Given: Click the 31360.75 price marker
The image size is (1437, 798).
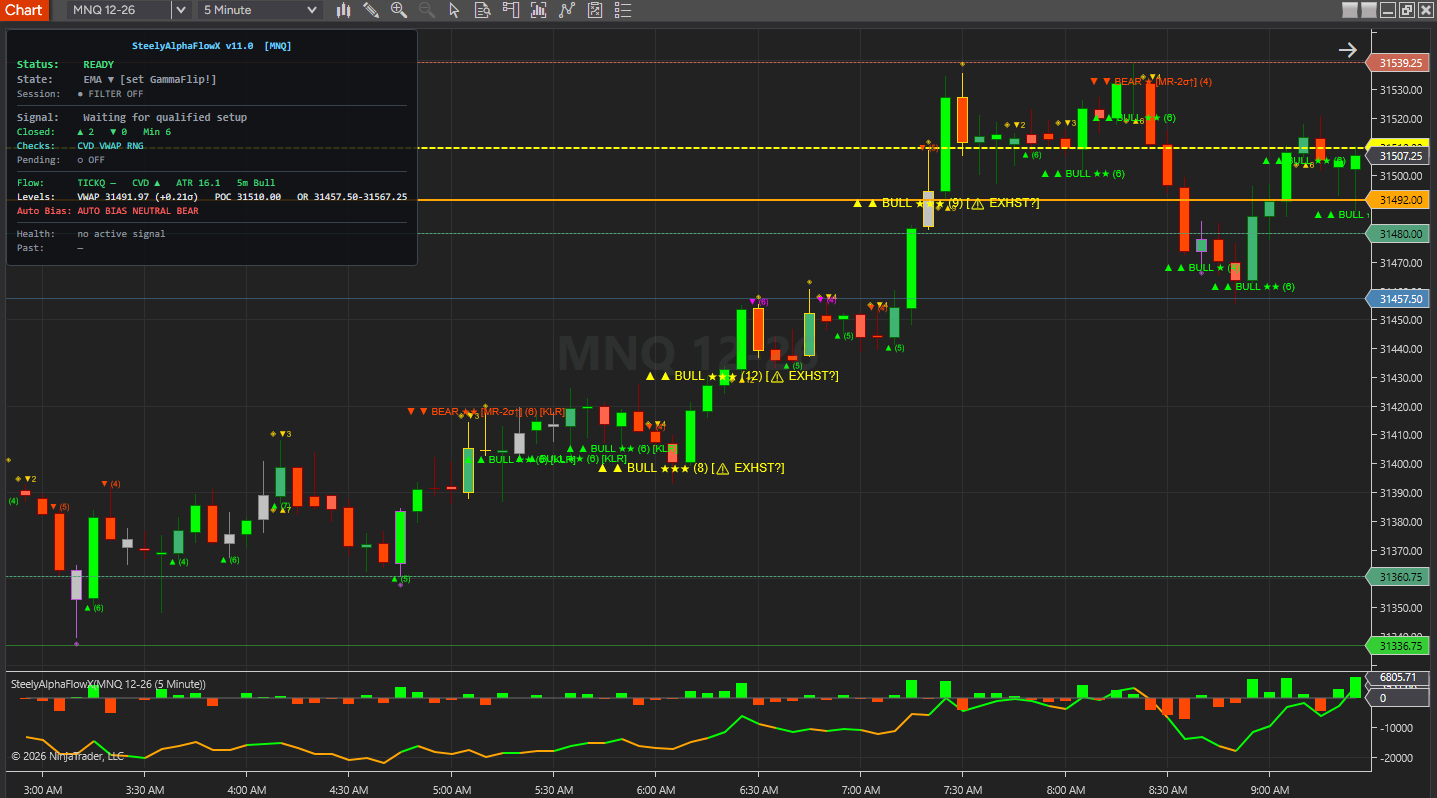Looking at the screenshot, I should pos(1399,577).
